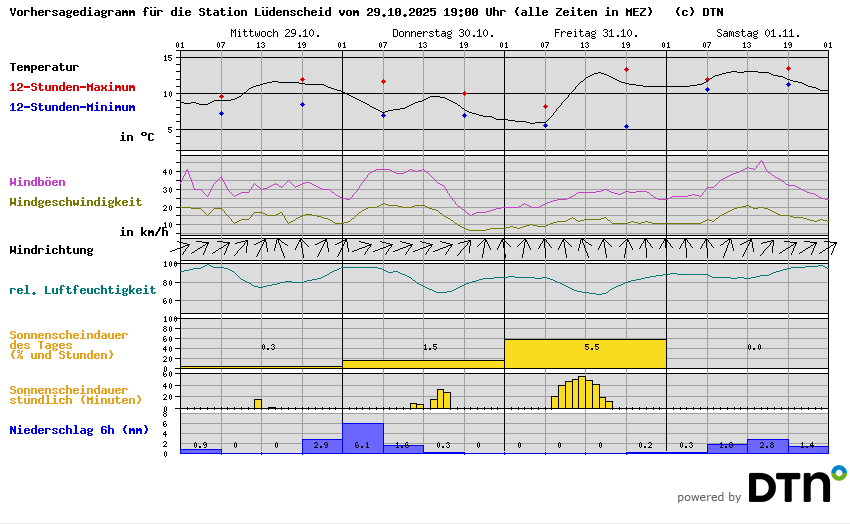850x524 pixels.
Task: Click the Windgeschwindigkeit legend label
Action: coord(75,202)
